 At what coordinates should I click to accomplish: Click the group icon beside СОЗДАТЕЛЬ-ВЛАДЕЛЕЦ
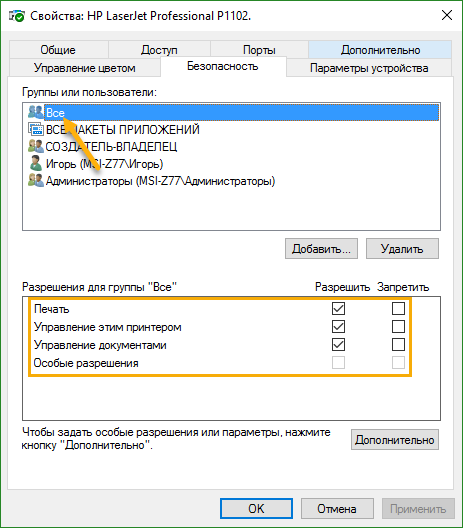35,146
